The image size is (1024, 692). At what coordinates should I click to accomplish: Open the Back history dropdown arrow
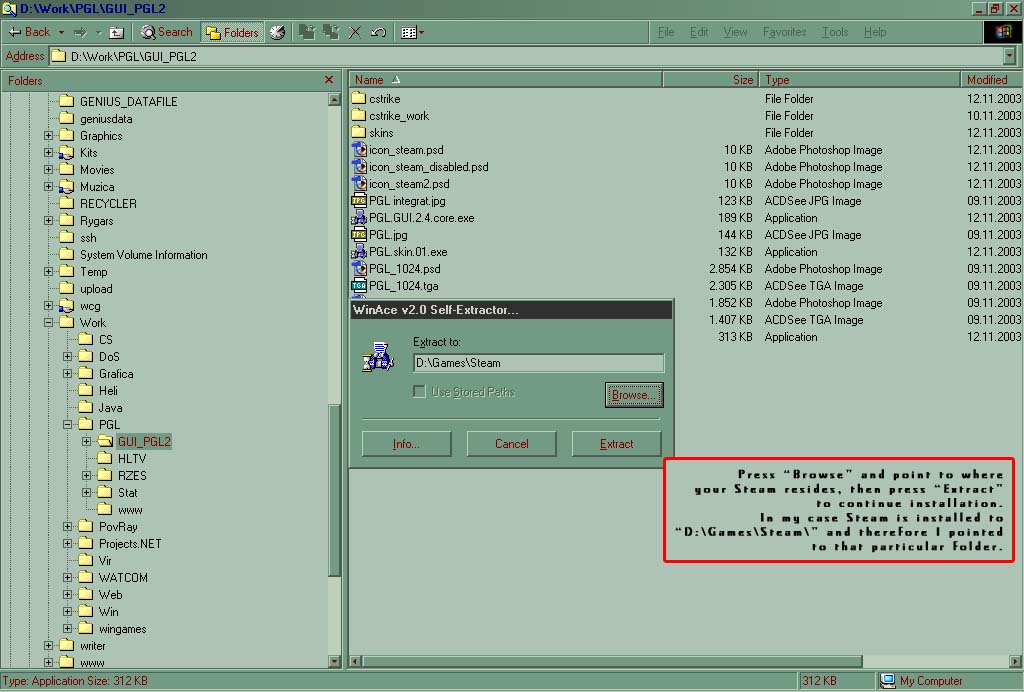click(61, 32)
